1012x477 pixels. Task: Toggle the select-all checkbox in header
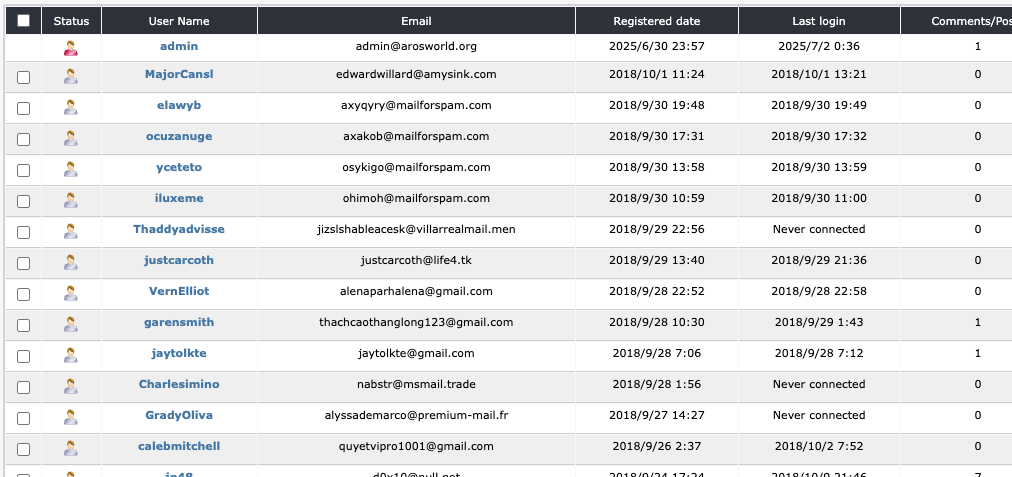(24, 21)
